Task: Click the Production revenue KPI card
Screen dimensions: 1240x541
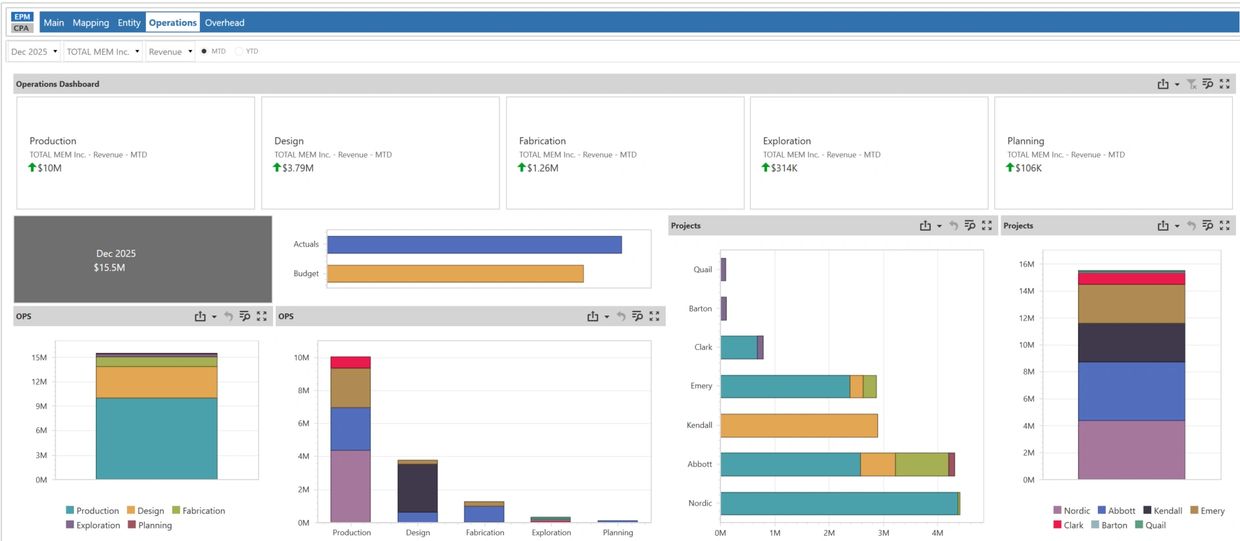Action: coord(134,153)
